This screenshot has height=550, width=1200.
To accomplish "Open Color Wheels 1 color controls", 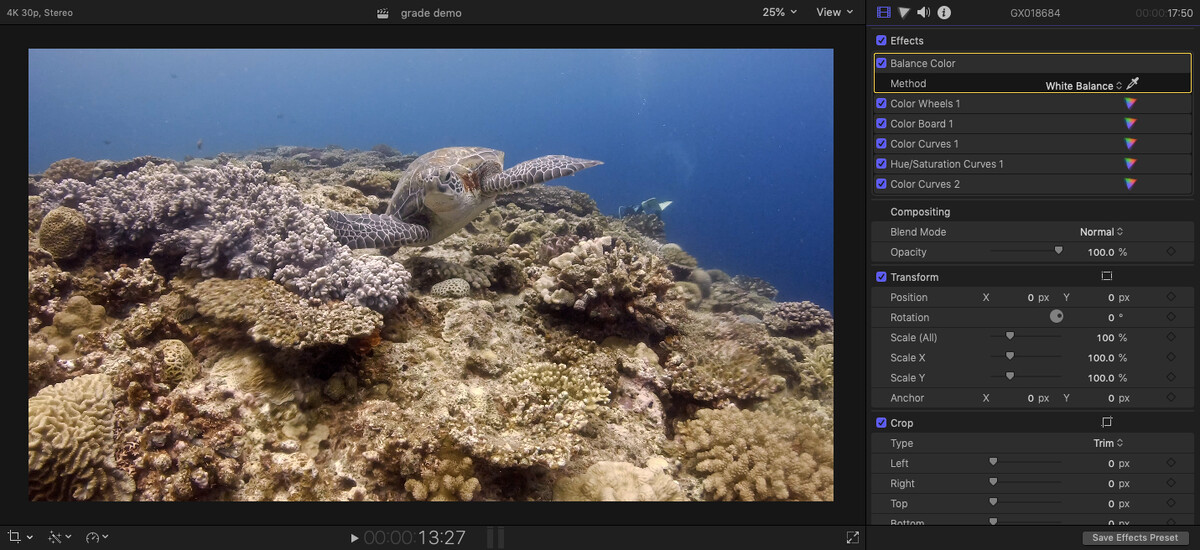I will [1130, 104].
